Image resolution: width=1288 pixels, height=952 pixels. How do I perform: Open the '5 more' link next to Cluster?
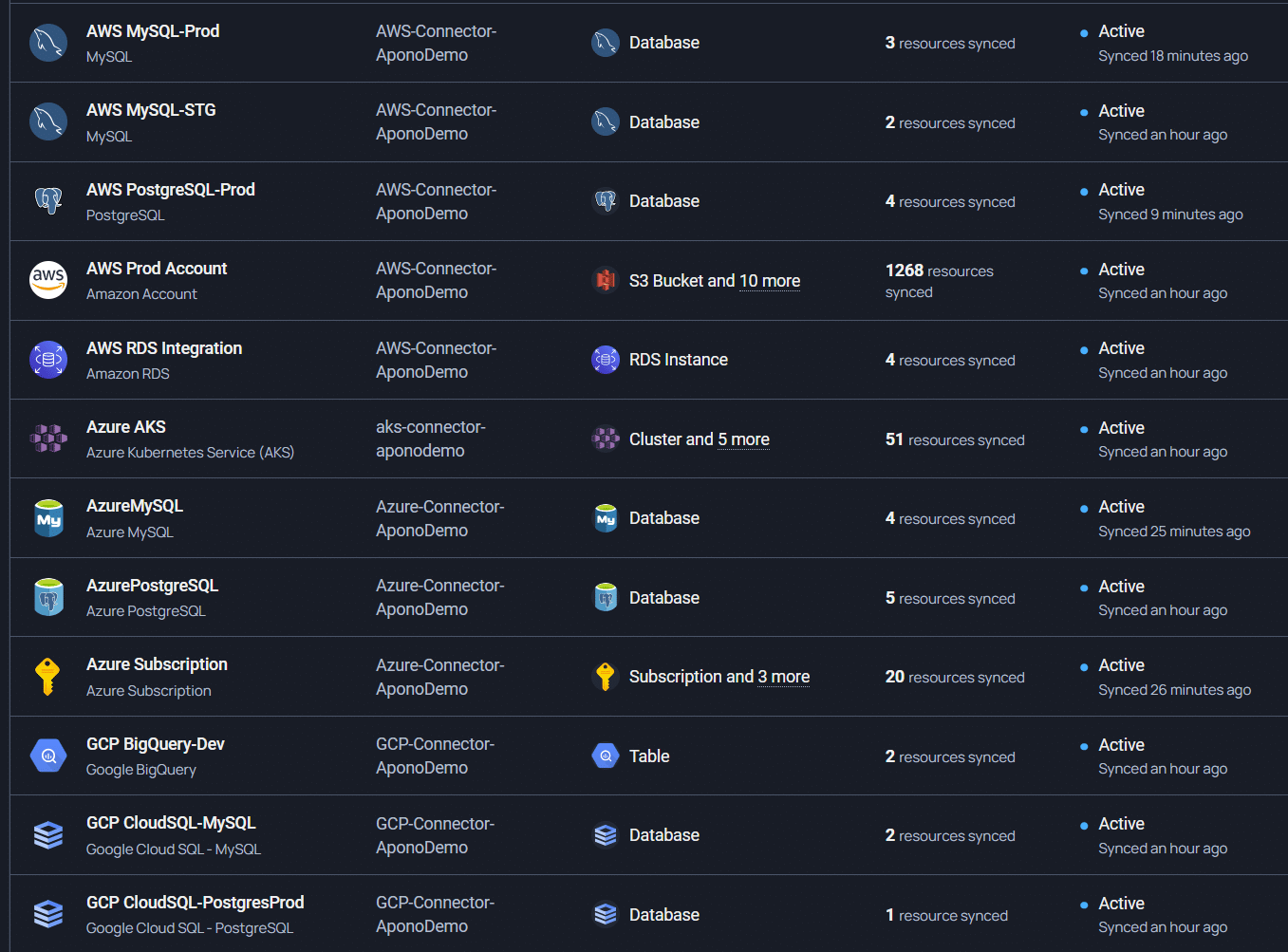pyautogui.click(x=743, y=439)
